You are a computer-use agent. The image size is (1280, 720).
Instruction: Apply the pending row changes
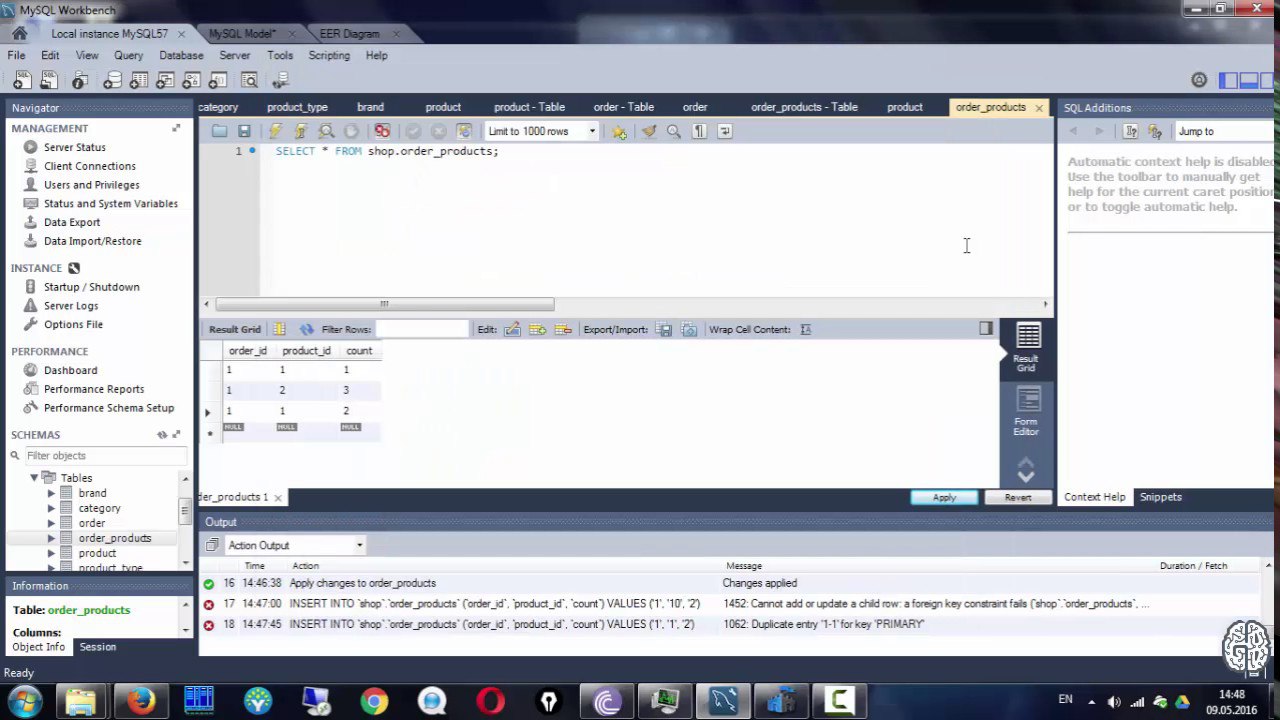tap(944, 497)
